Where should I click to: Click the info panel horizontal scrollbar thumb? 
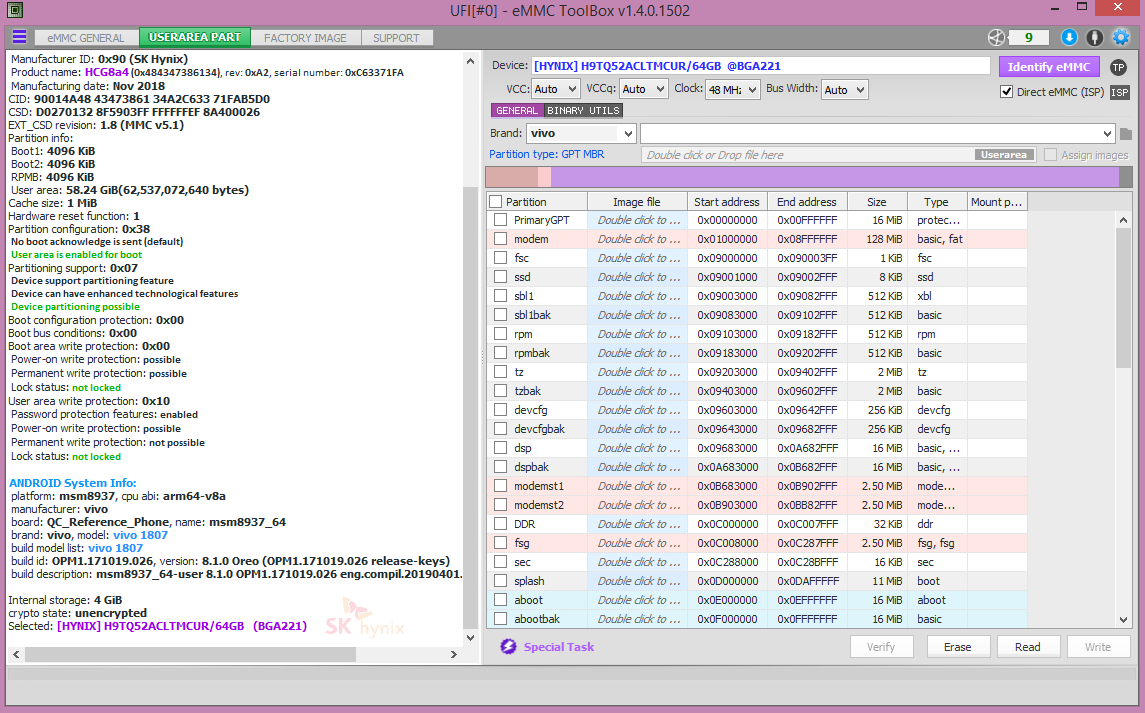click(191, 655)
